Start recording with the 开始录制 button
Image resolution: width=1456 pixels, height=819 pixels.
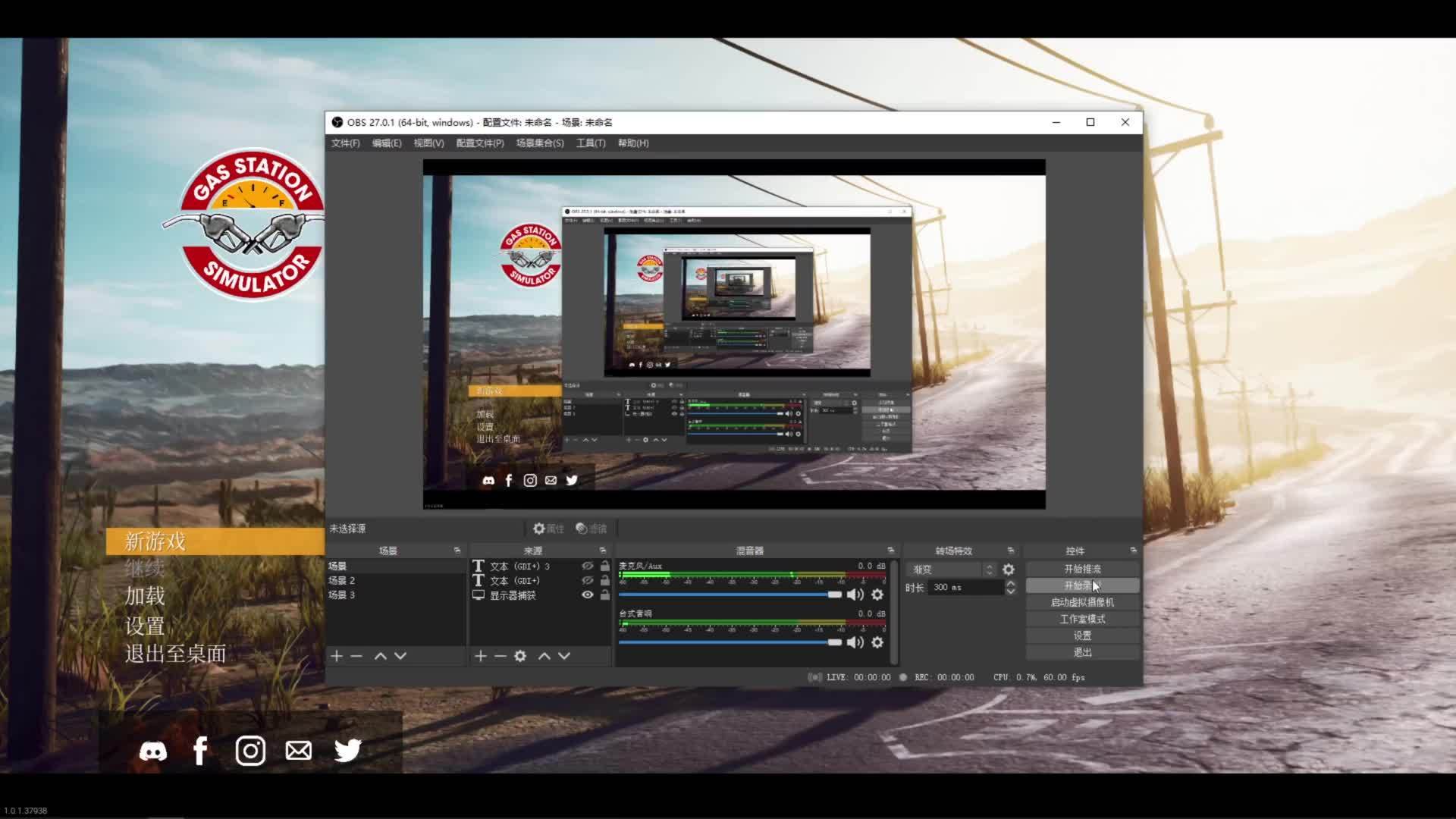tap(1082, 586)
